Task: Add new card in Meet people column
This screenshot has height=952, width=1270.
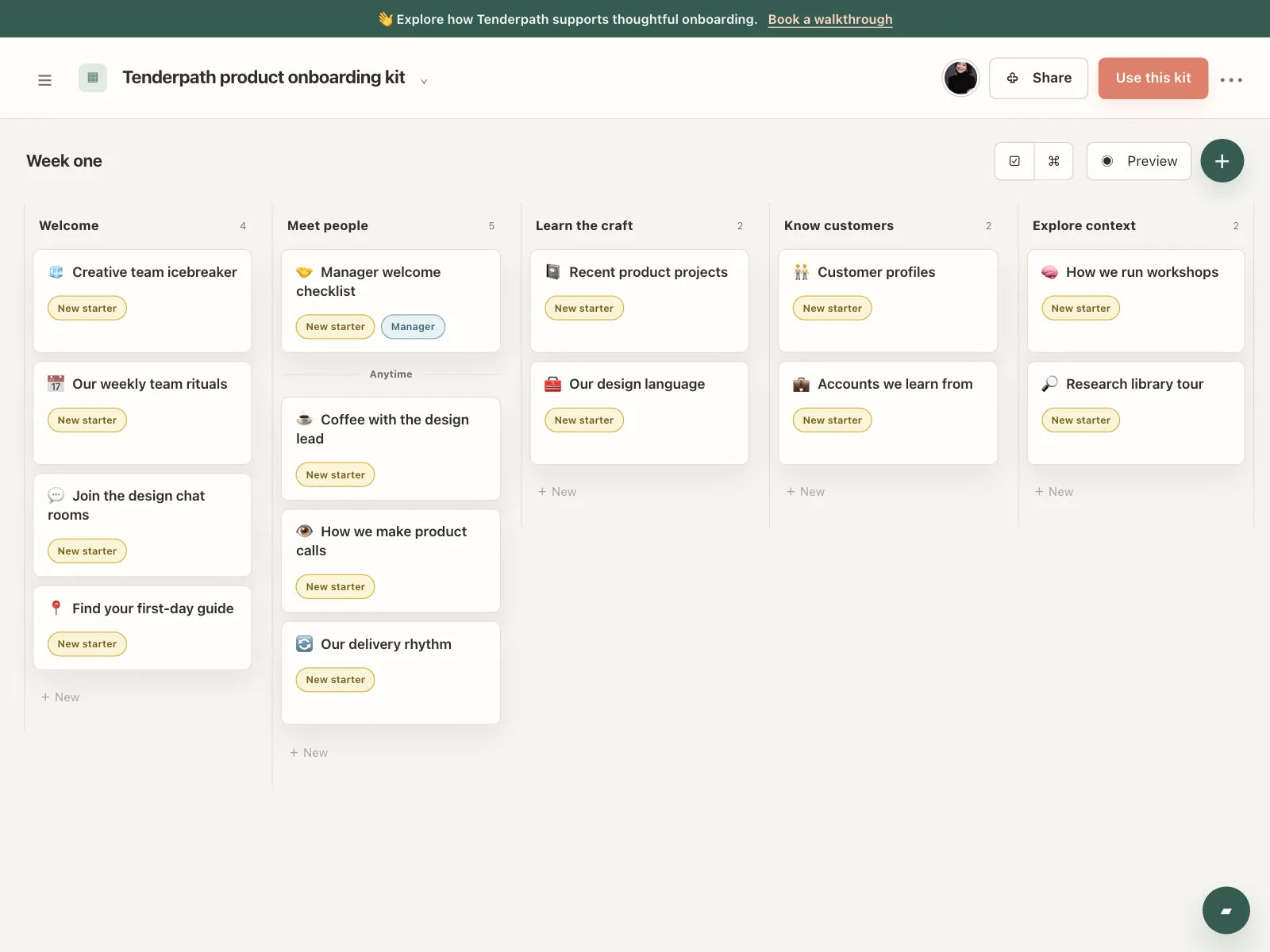Action: 309,753
